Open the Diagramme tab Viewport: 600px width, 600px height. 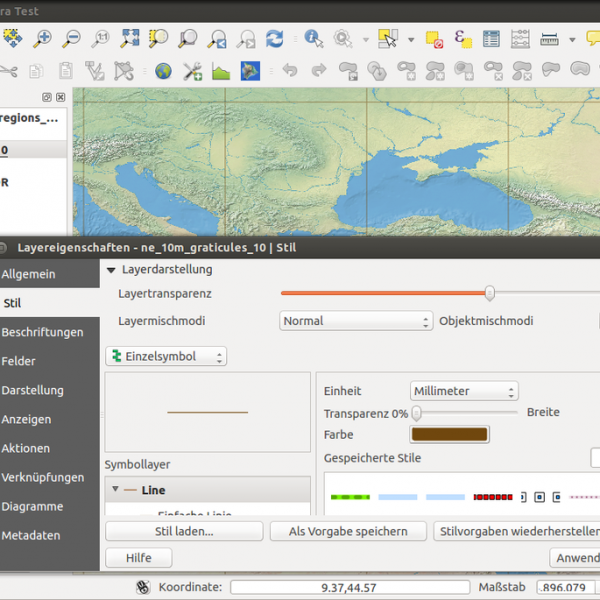[x=50, y=506]
